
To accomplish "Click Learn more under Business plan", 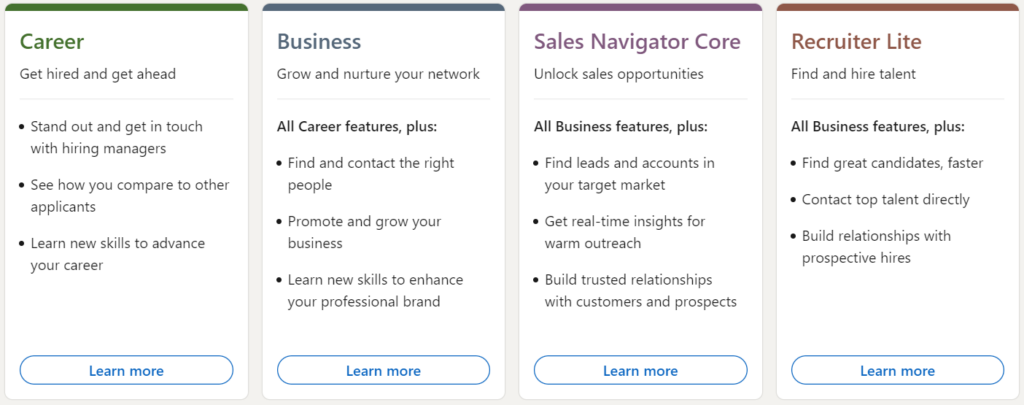I will (x=383, y=370).
